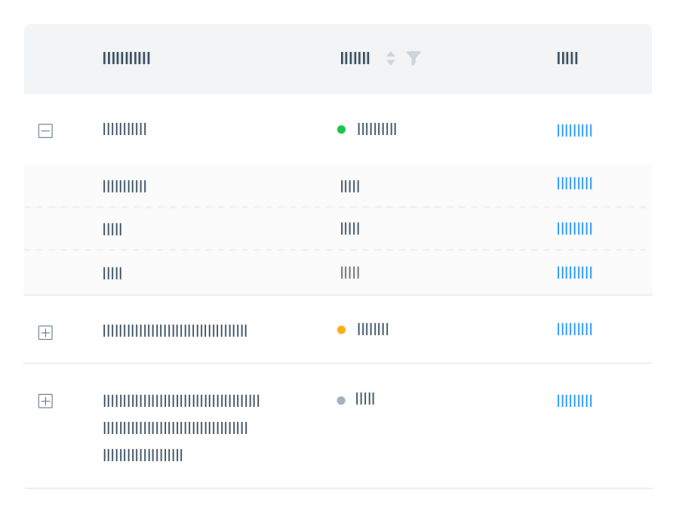The width and height of the screenshot is (676, 514).
Task: Click the sort up arrow in the header
Action: [x=391, y=54]
